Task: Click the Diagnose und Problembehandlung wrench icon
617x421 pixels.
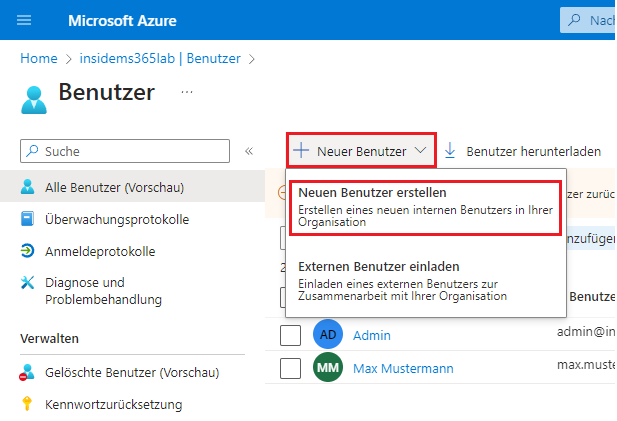Action: point(28,283)
